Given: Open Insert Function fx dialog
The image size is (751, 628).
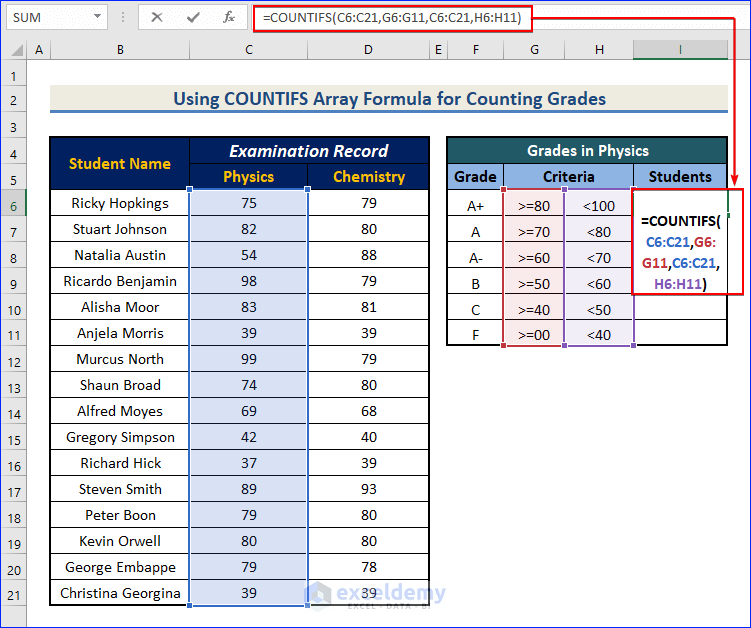Looking at the screenshot, I should click(228, 17).
